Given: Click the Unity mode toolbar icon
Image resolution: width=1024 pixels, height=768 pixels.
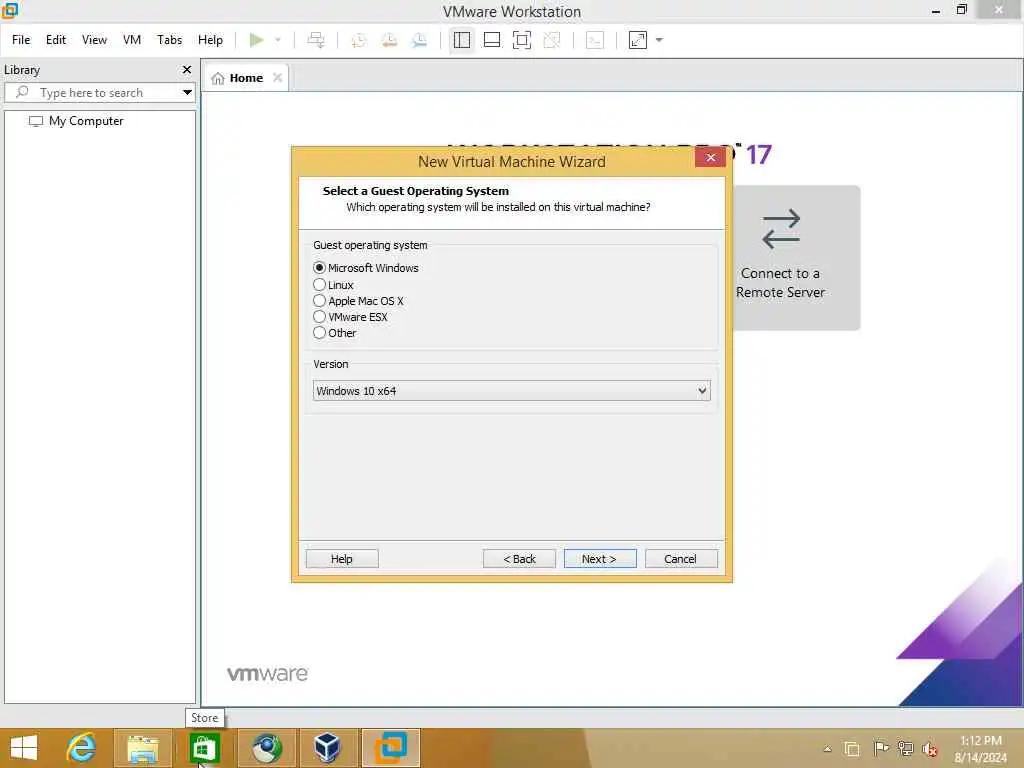Looking at the screenshot, I should click(552, 40).
